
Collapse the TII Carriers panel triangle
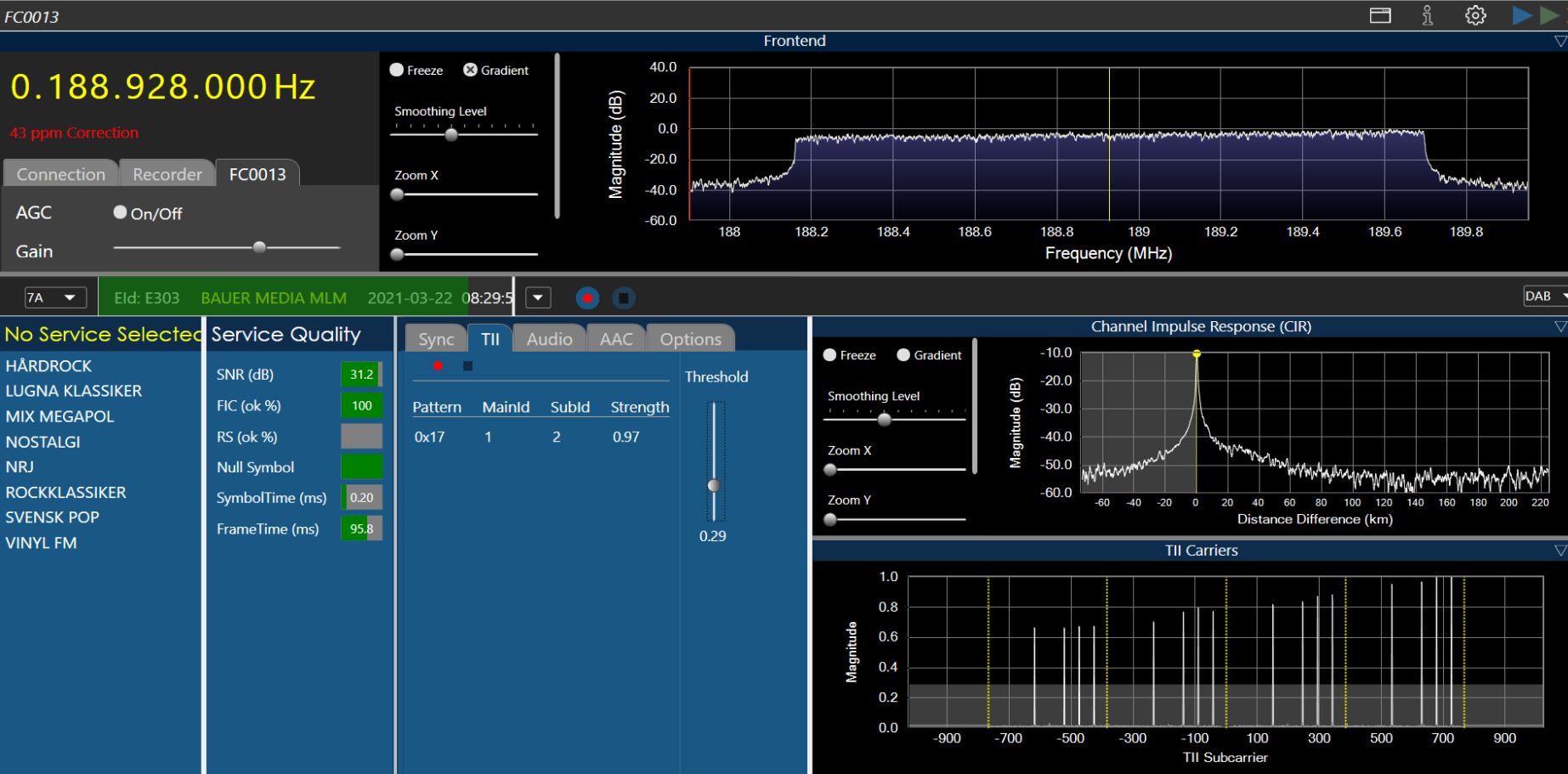pos(1560,551)
